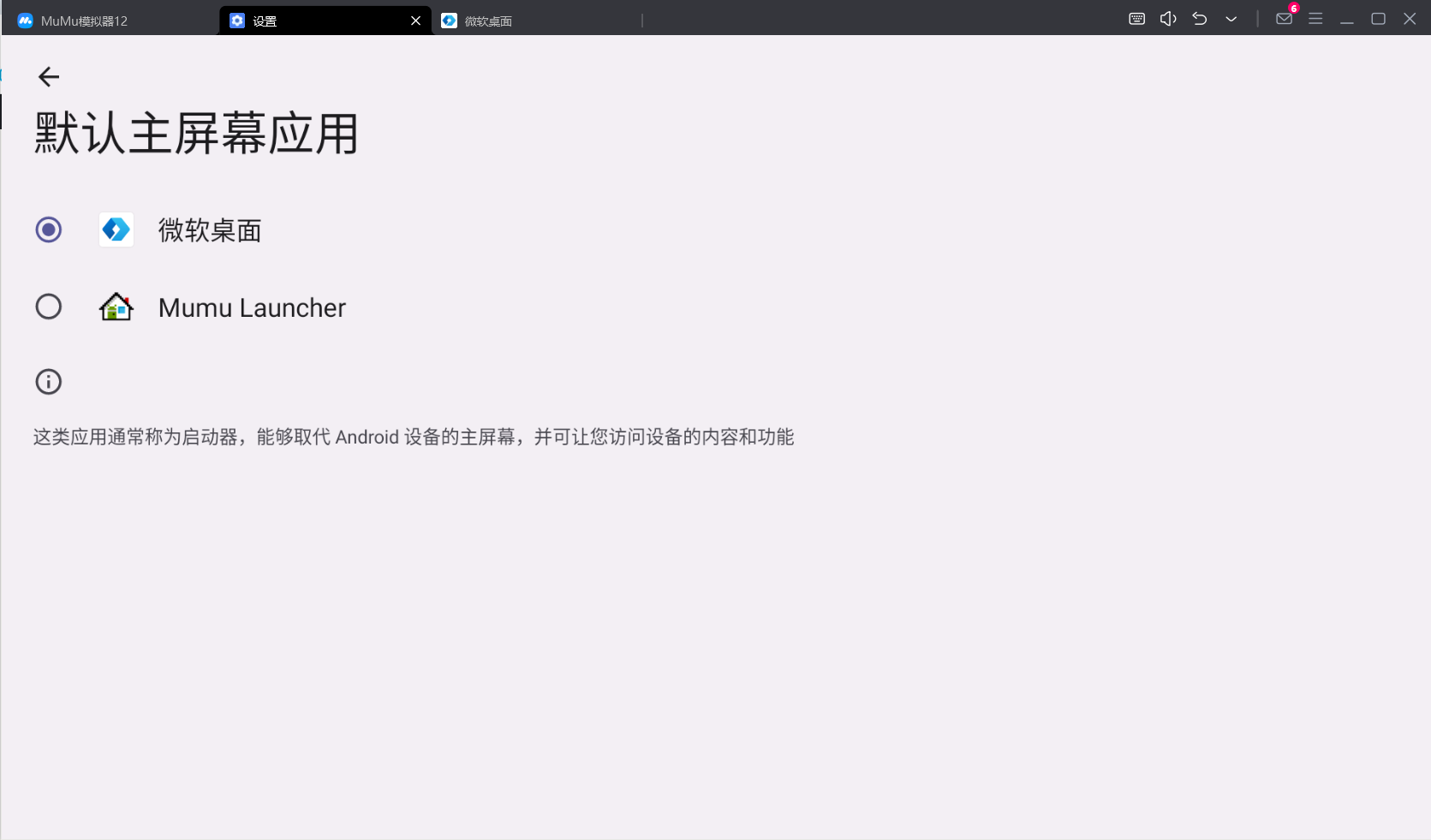Screen dimensions: 1431x840
Task: Click the Mumu Launcher house icon
Action: tap(116, 307)
